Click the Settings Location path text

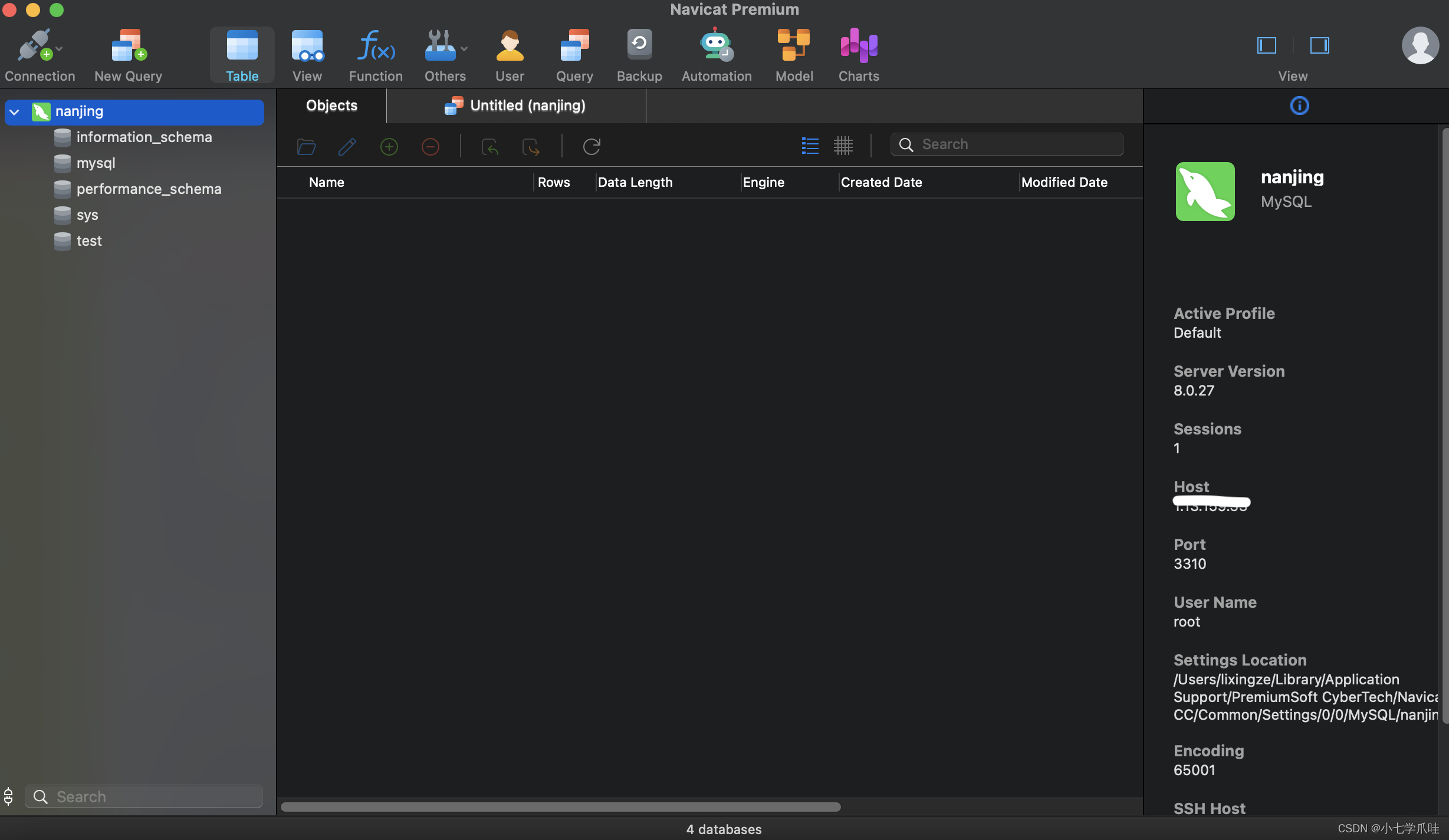click(1305, 697)
